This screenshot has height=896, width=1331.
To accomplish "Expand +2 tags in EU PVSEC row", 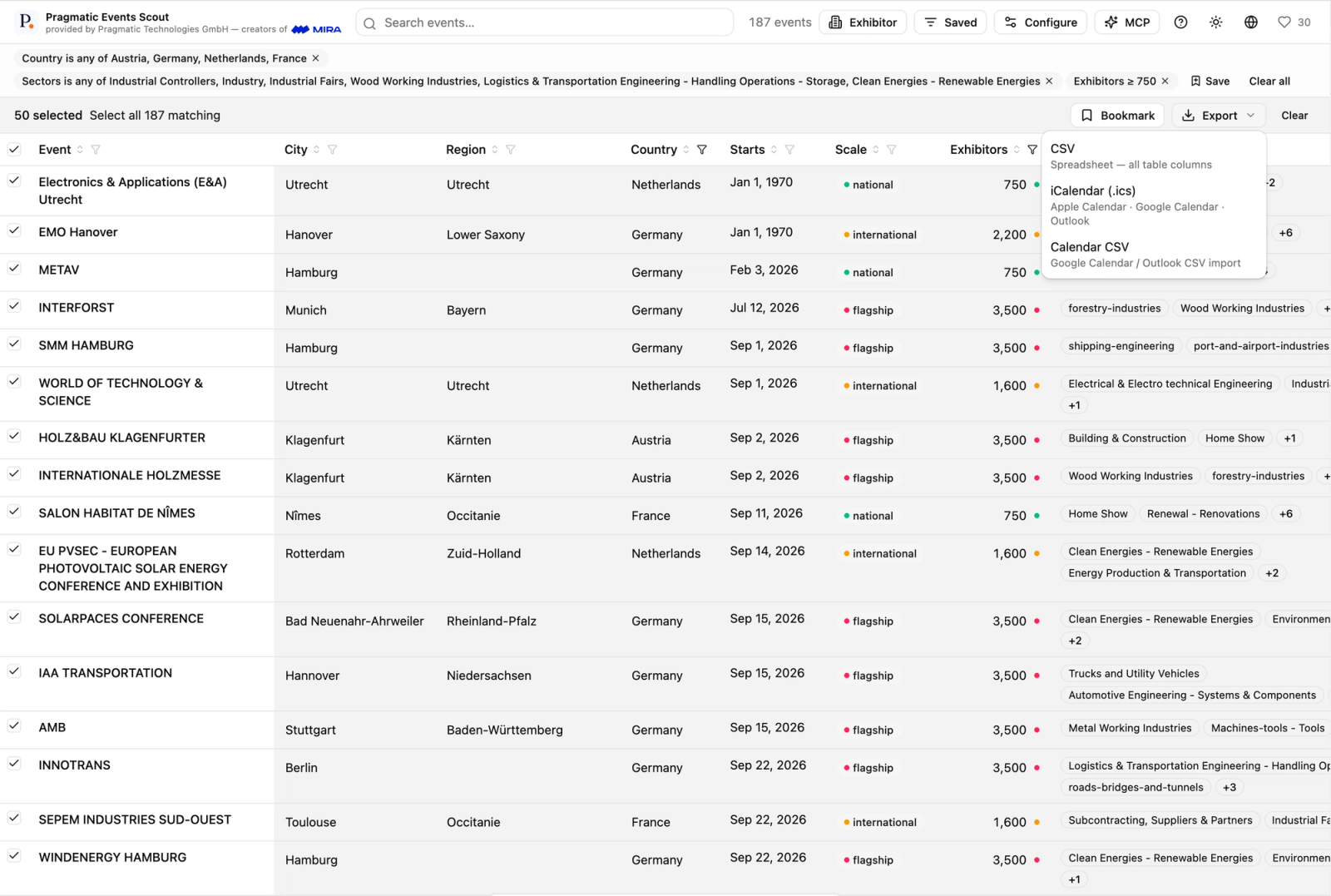I will pyautogui.click(x=1271, y=573).
